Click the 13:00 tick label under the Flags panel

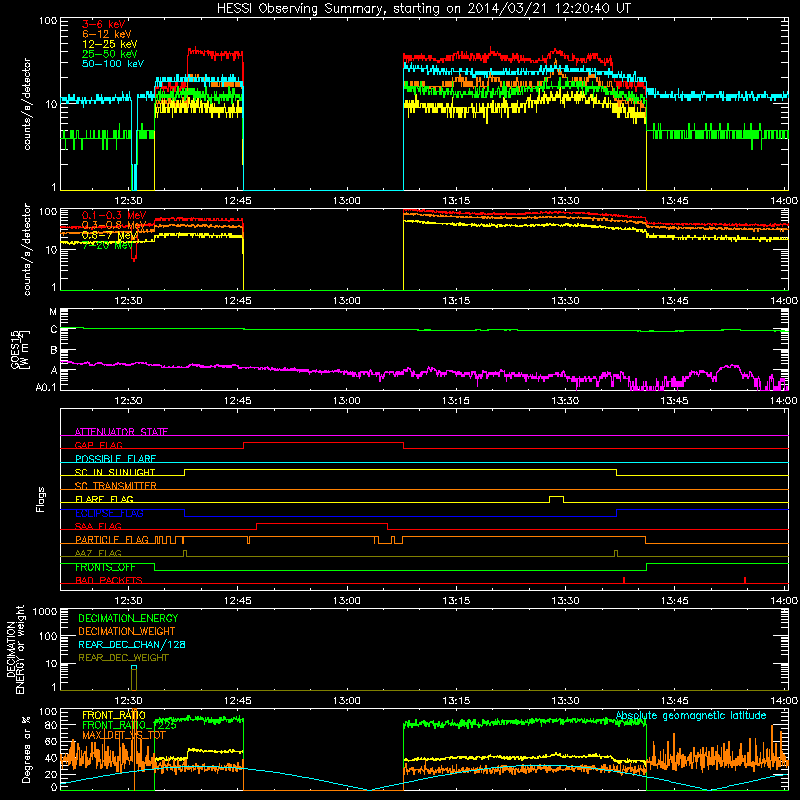(346, 601)
